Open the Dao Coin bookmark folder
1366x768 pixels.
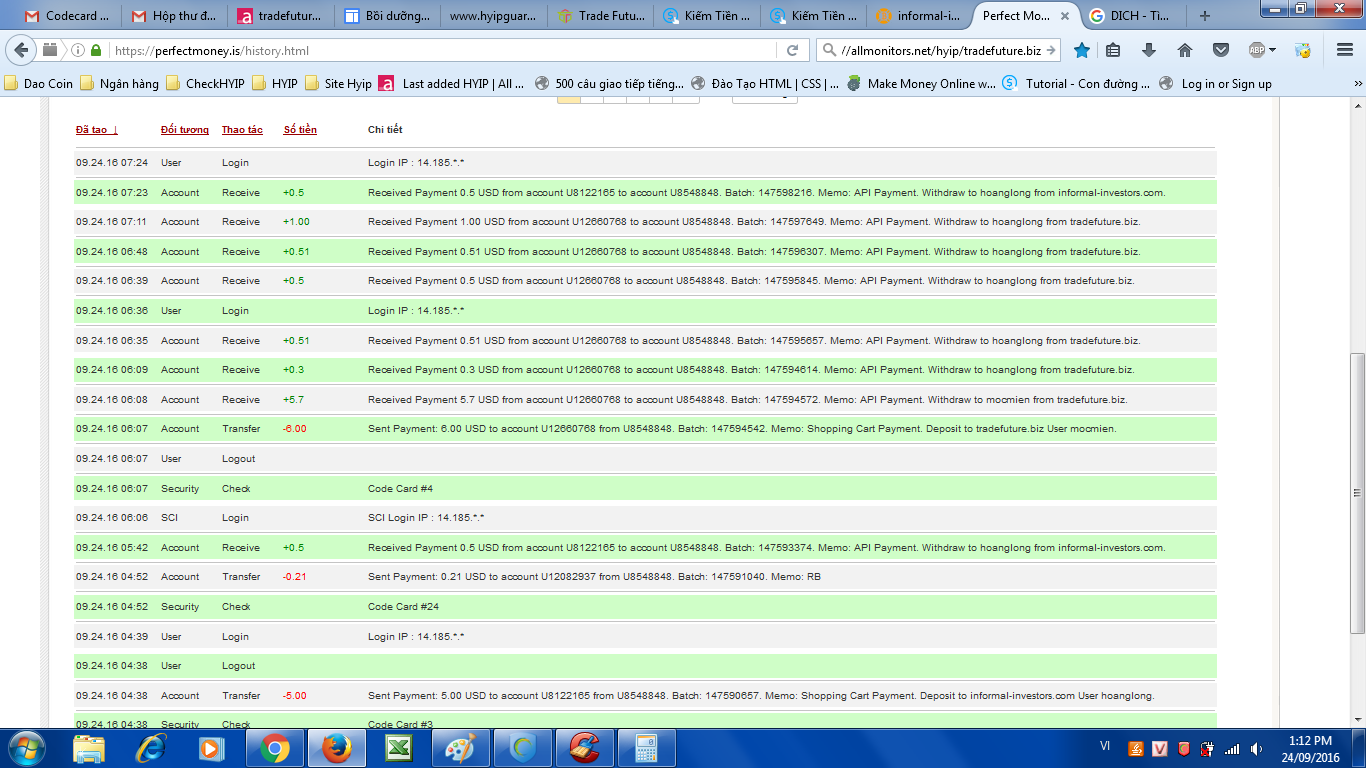39,84
